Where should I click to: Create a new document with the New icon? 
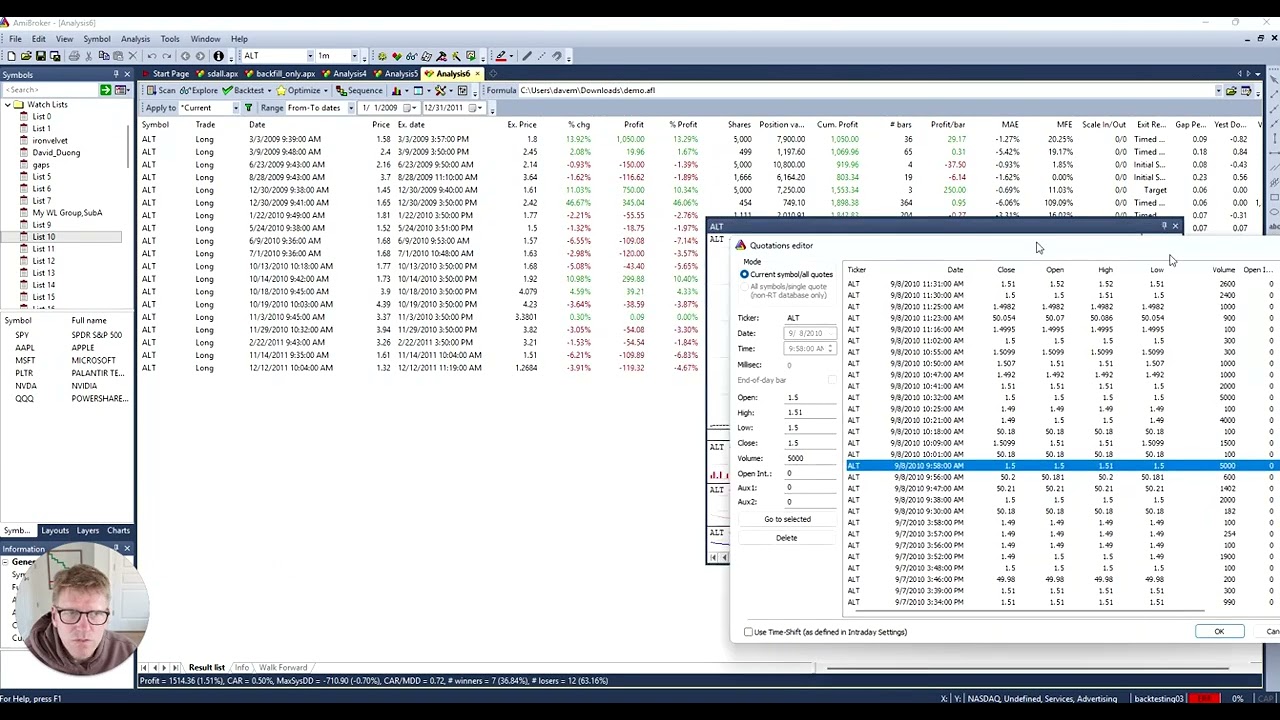click(x=11, y=56)
